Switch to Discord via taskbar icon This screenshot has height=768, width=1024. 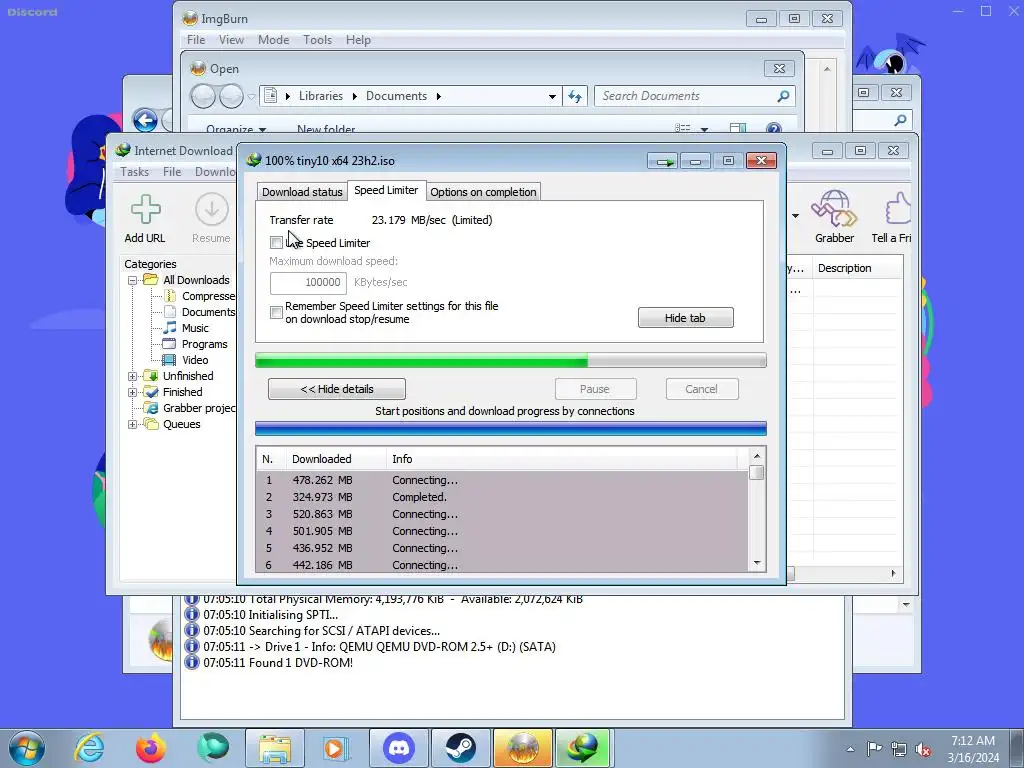click(399, 748)
